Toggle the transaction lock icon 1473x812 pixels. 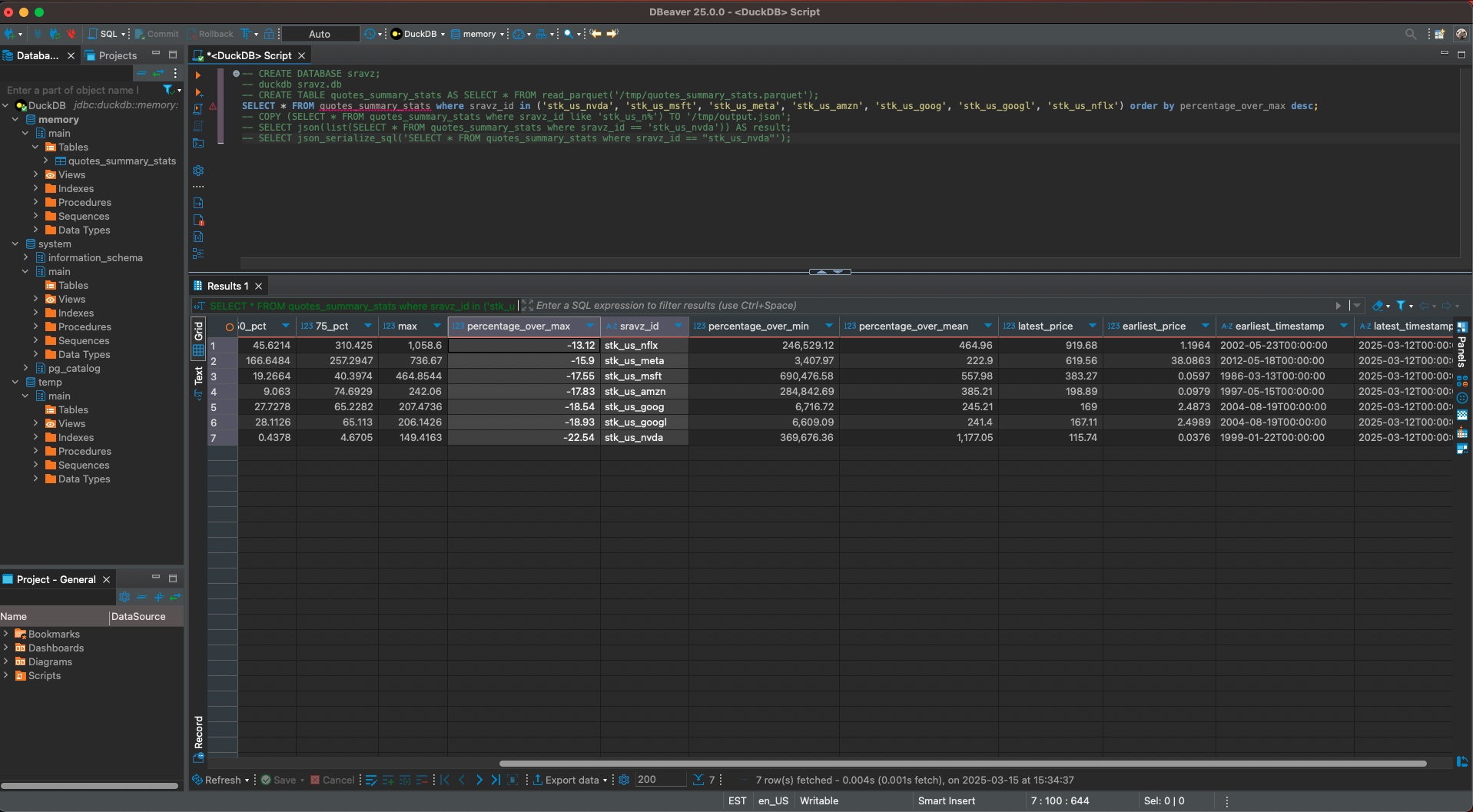pos(269,34)
